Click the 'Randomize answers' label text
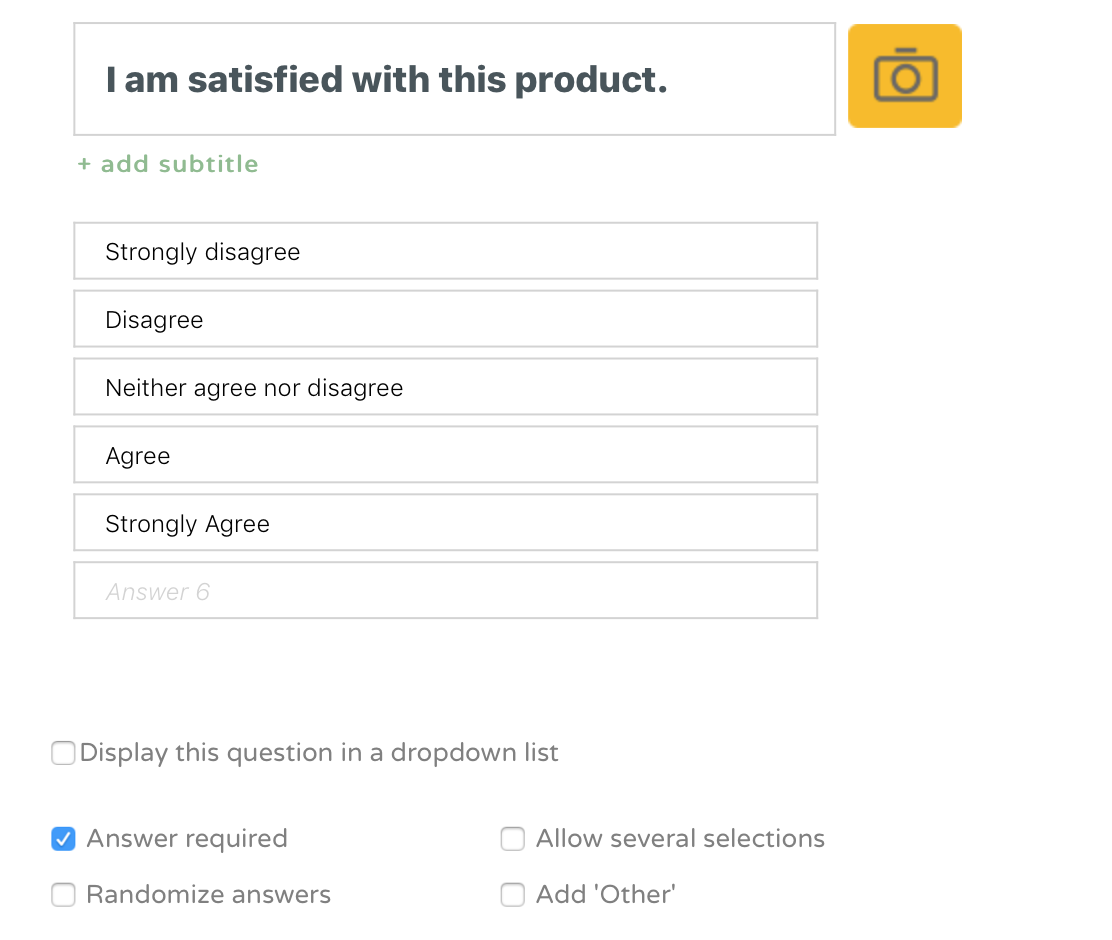The image size is (1112, 940). pos(209,895)
